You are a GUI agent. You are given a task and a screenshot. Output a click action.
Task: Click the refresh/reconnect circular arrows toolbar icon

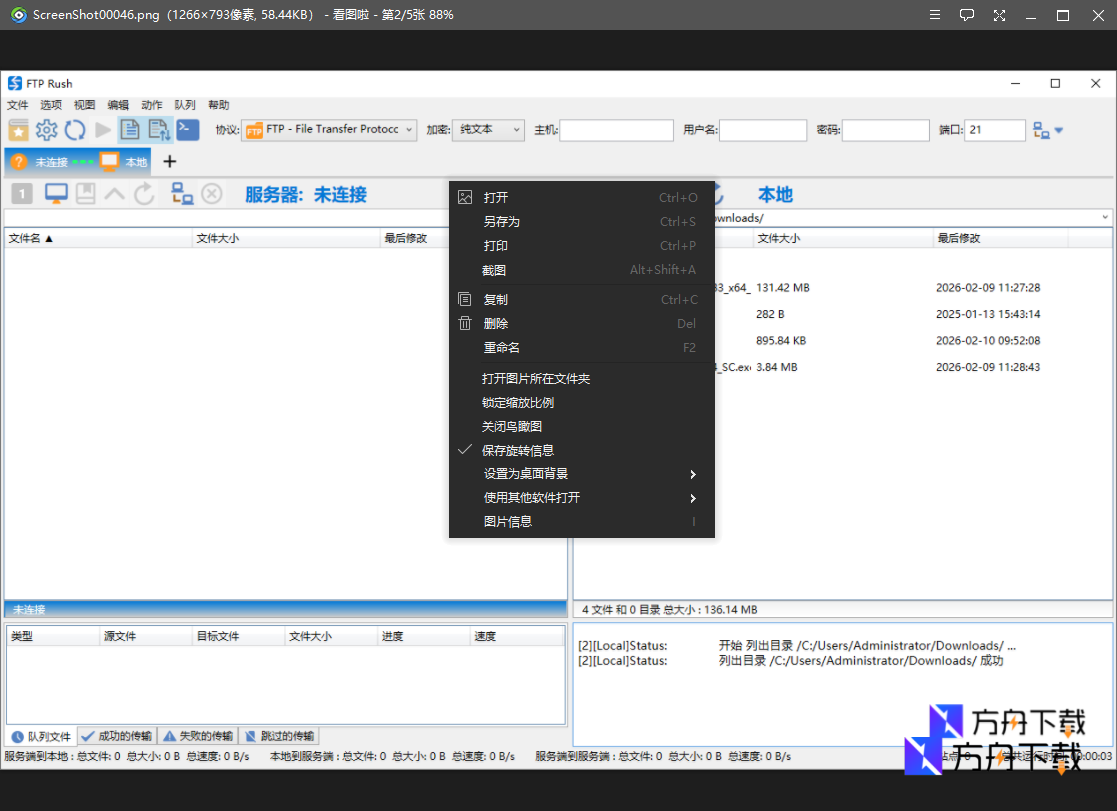(74, 130)
